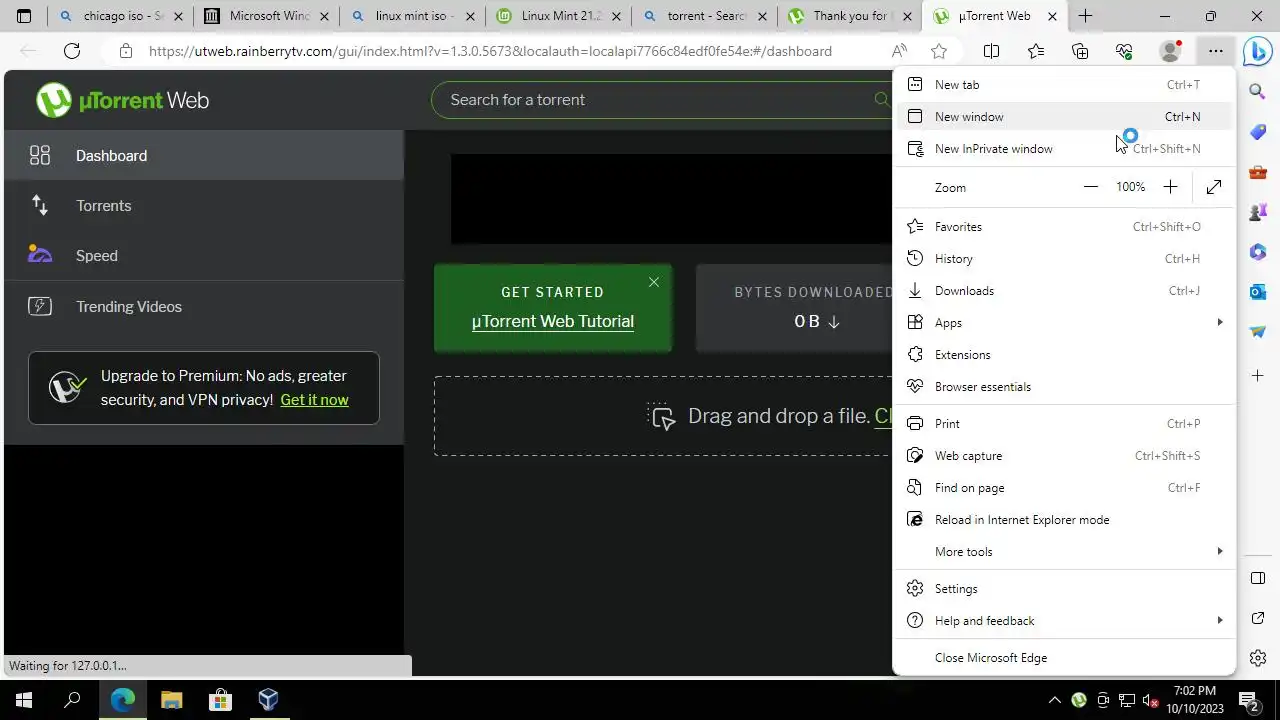Open Extensions from Edge menu
The width and height of the screenshot is (1280, 720).
(1064, 355)
